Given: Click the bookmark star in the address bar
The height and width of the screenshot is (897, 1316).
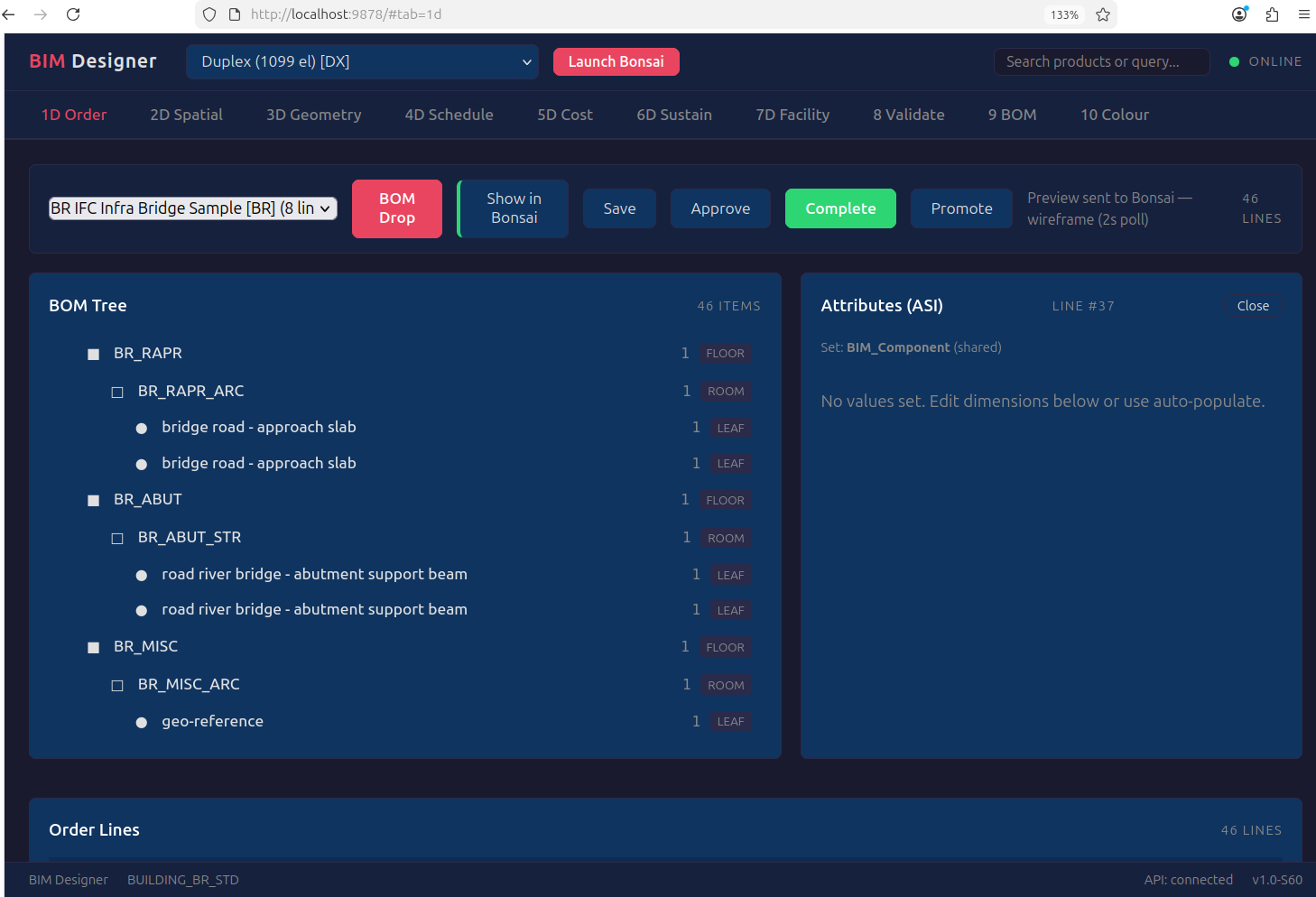Looking at the screenshot, I should point(1102,14).
